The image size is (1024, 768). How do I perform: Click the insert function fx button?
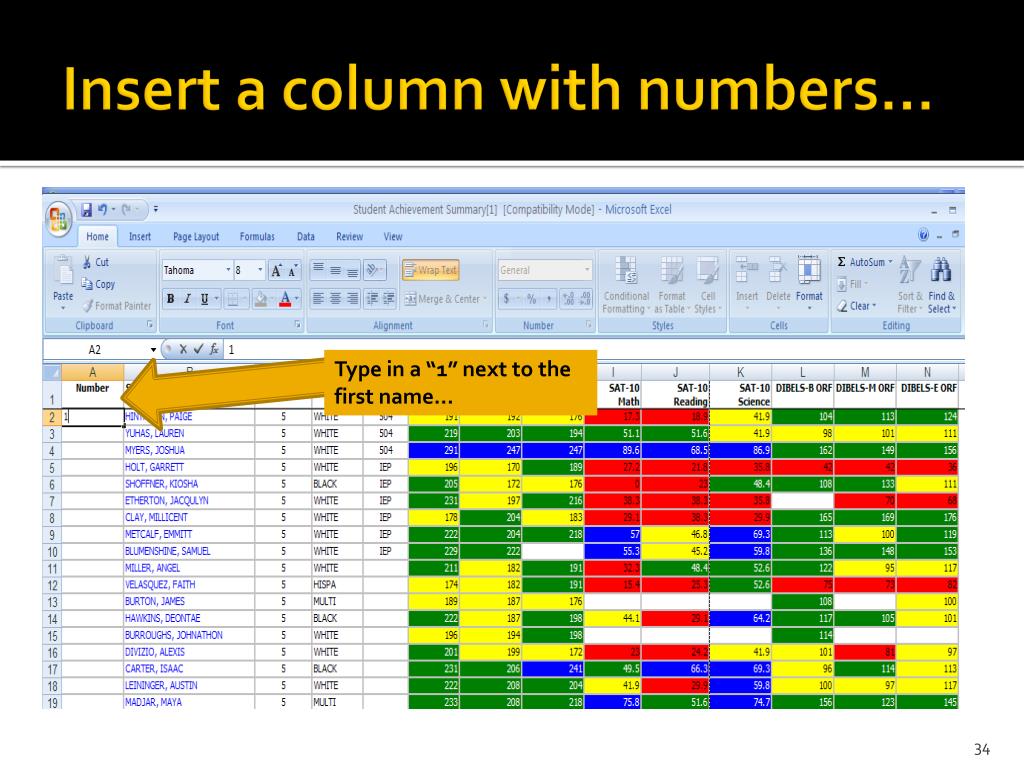pyautogui.click(x=214, y=349)
